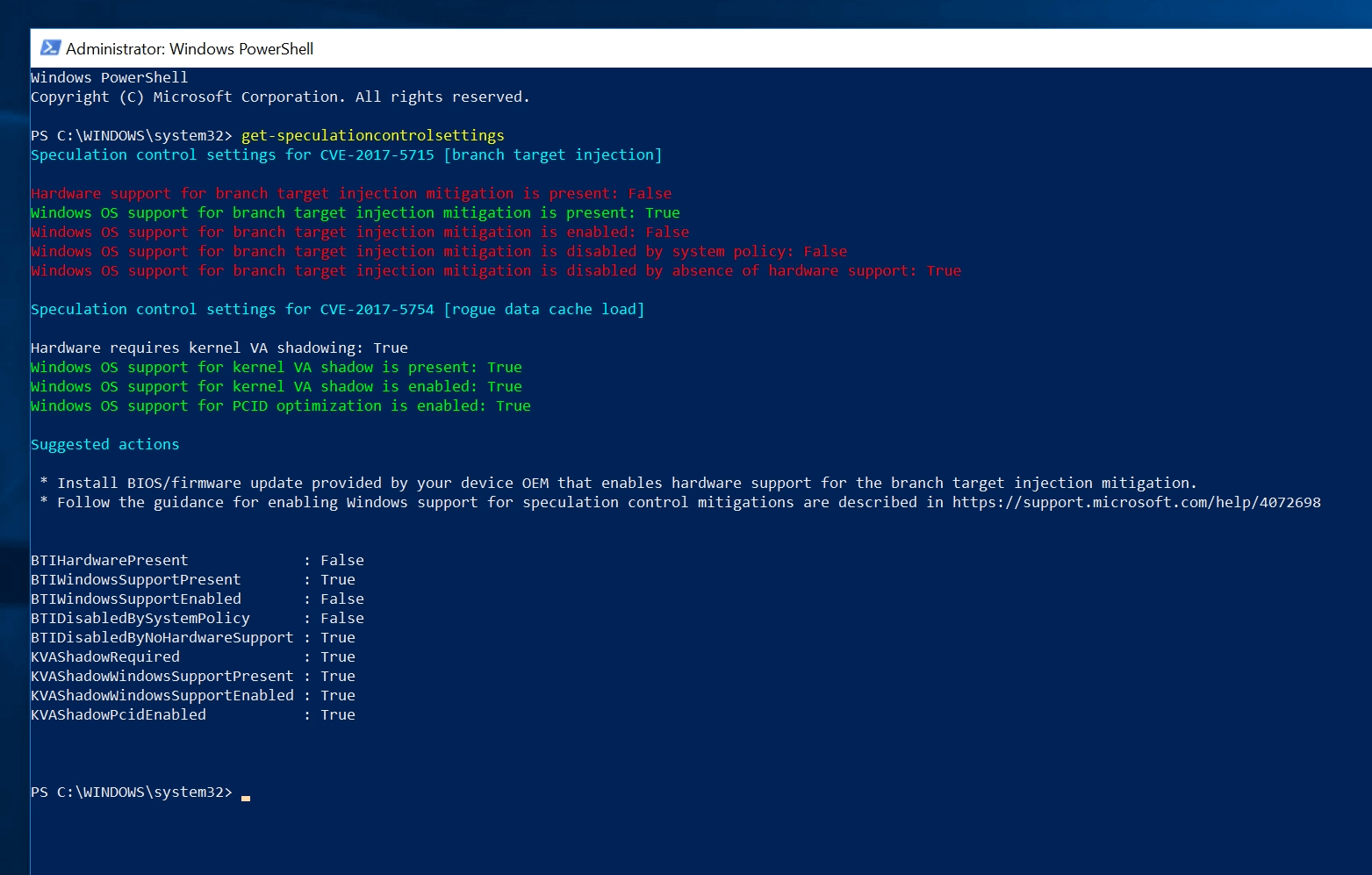Image resolution: width=1372 pixels, height=875 pixels.
Task: Click the 'disabled by absence of hardware support' line
Action: [496, 271]
